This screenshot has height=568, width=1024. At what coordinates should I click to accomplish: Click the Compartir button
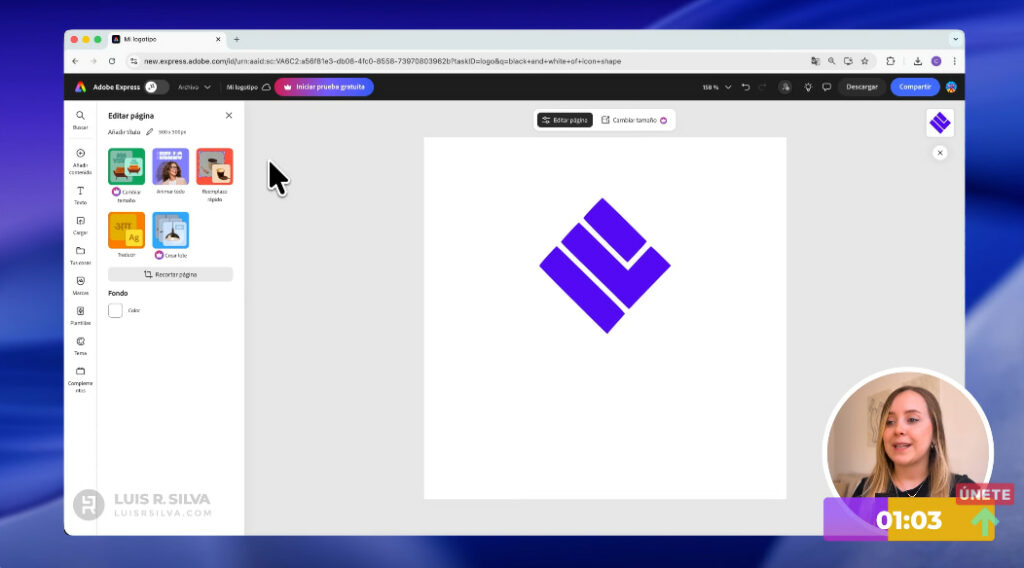coord(915,87)
